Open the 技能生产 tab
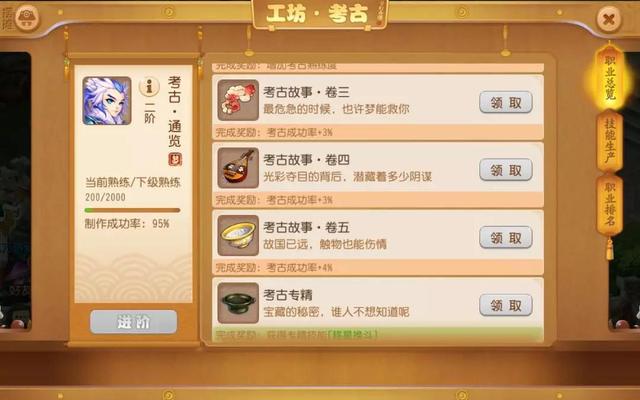640x400 pixels. pos(609,141)
